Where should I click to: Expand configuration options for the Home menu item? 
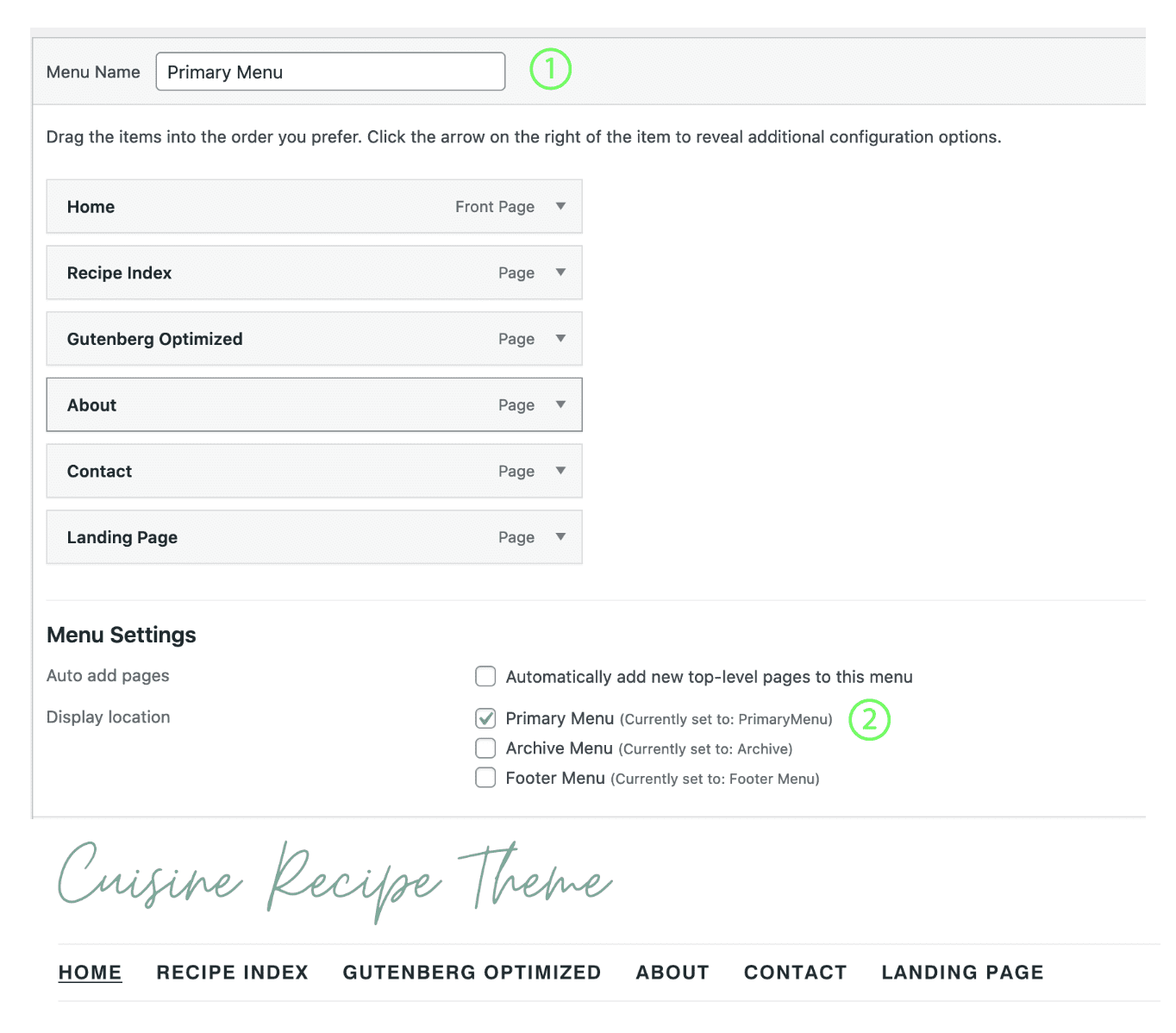coord(560,206)
